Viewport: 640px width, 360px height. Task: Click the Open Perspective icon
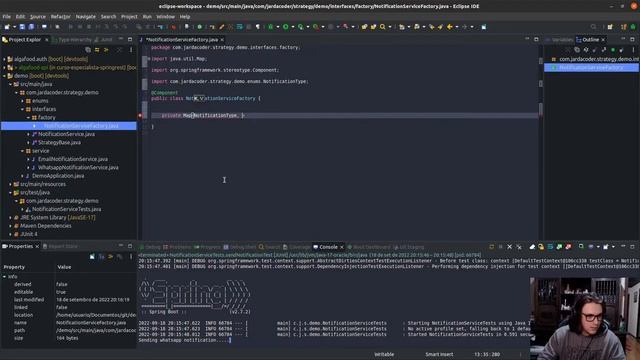pos(610,27)
